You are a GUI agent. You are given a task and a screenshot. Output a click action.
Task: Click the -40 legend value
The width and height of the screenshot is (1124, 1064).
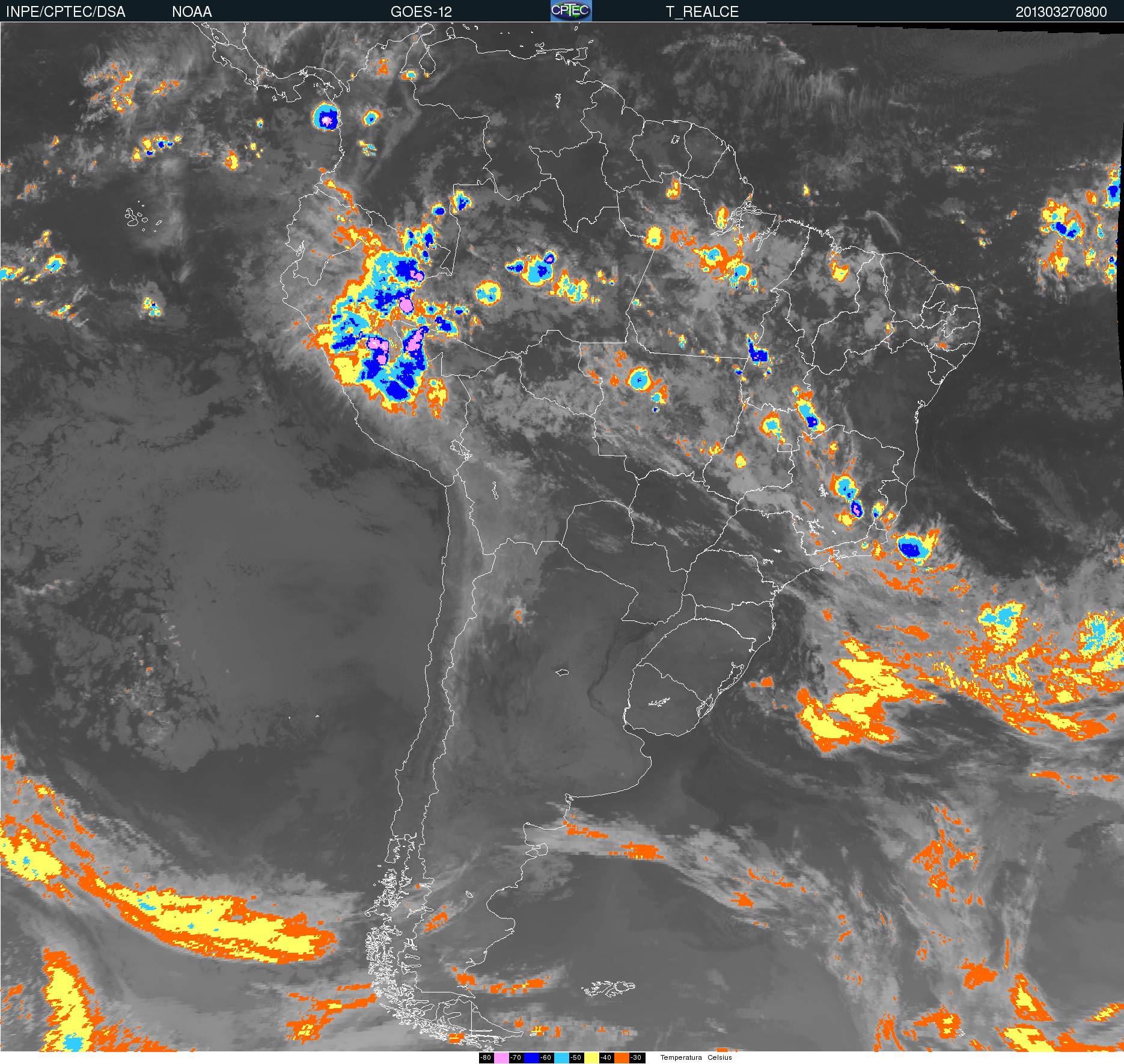click(606, 1057)
